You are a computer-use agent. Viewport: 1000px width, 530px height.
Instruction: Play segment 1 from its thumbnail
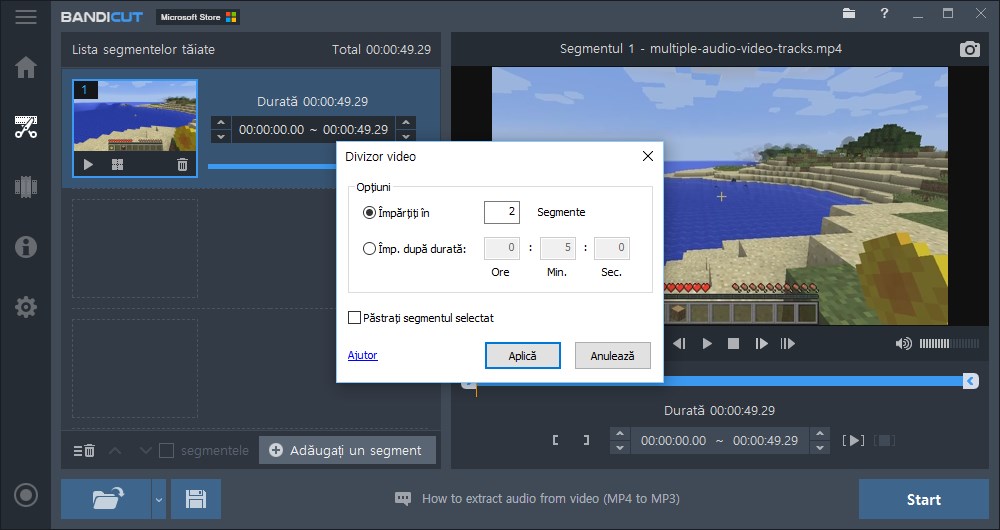point(88,165)
